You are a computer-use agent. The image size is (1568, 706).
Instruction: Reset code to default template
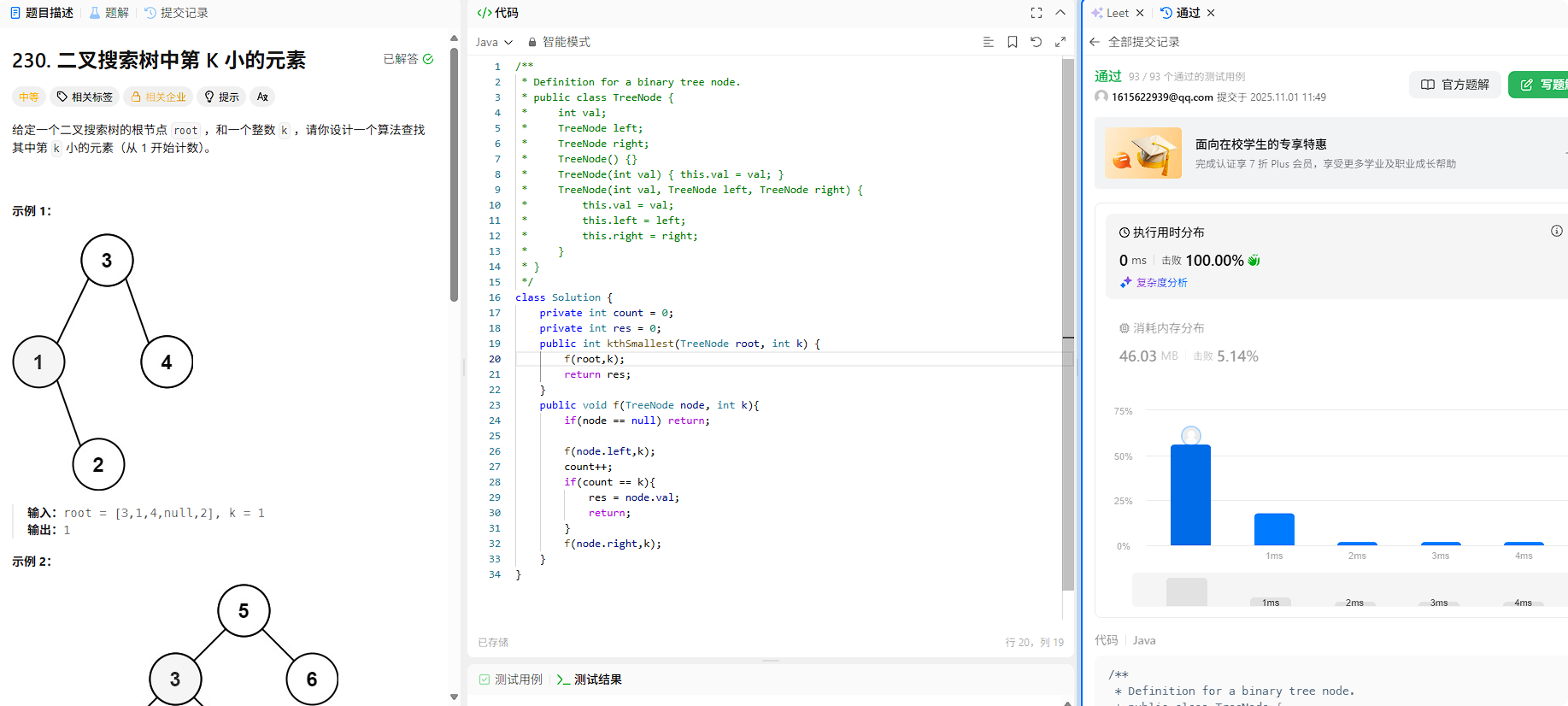click(x=1037, y=42)
